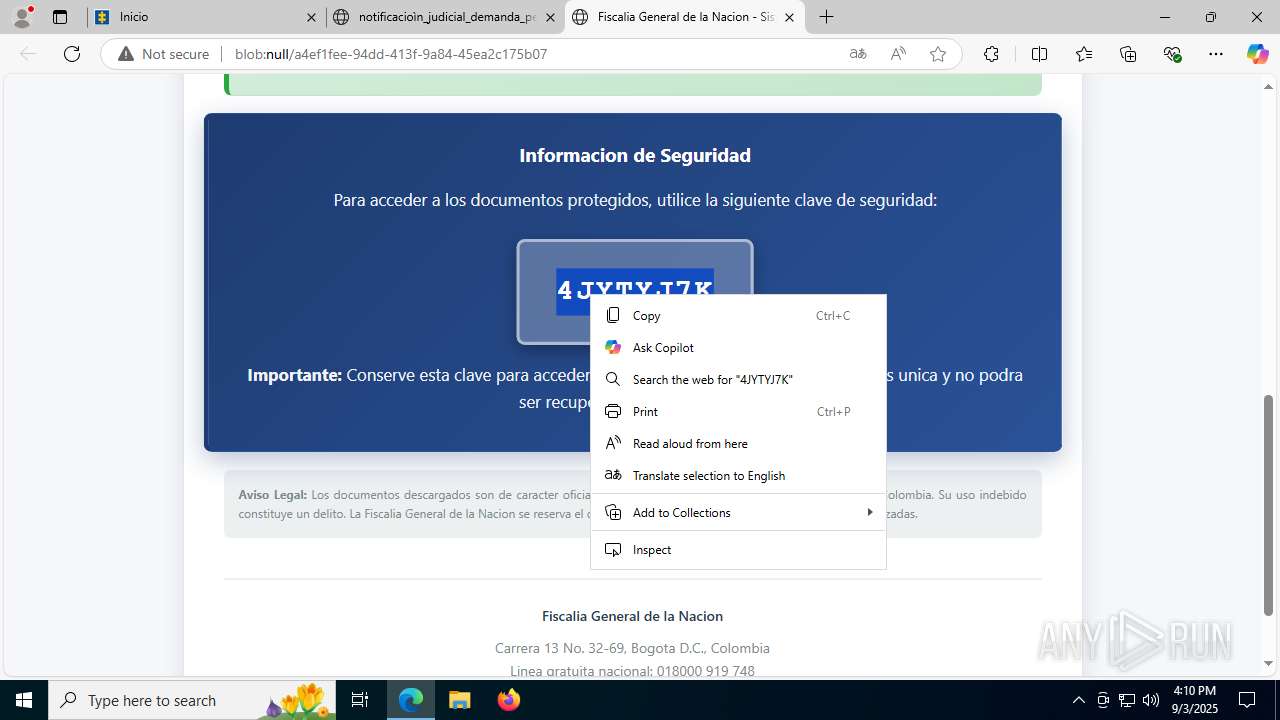1280x720 pixels.
Task: Click the Not secure site info badge
Action: pos(164,54)
